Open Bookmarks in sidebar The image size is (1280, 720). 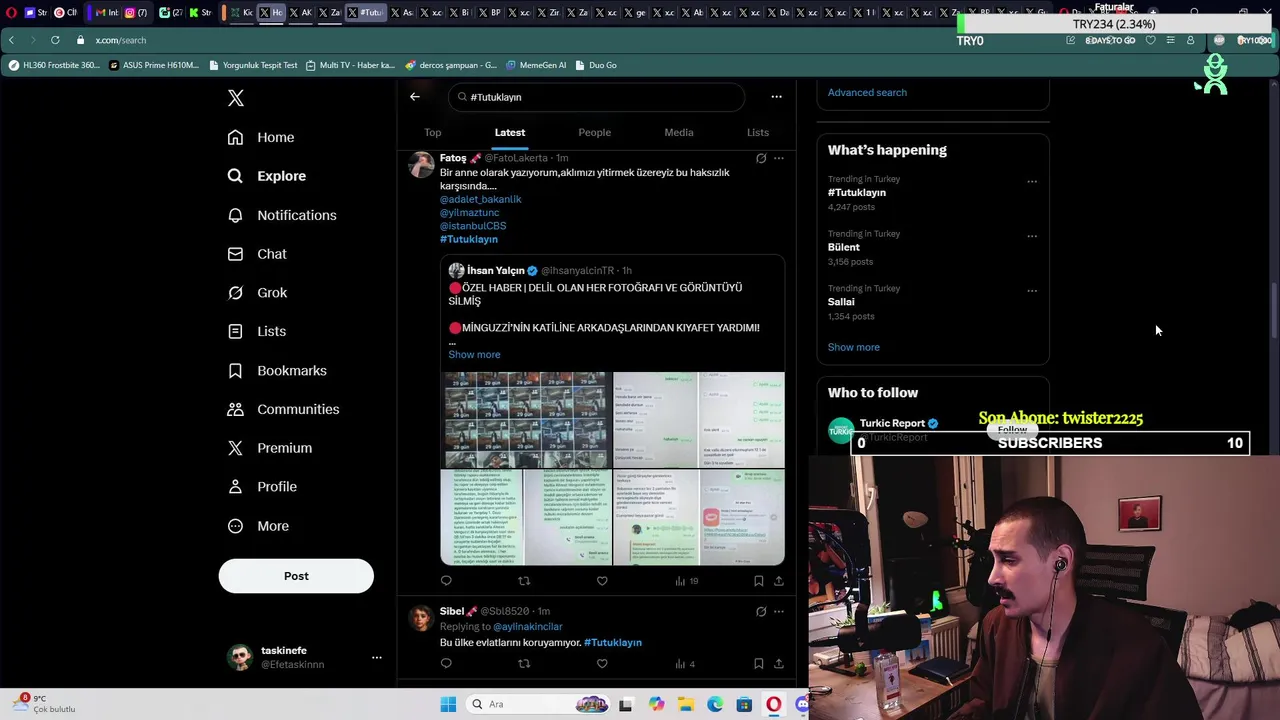(x=277, y=370)
